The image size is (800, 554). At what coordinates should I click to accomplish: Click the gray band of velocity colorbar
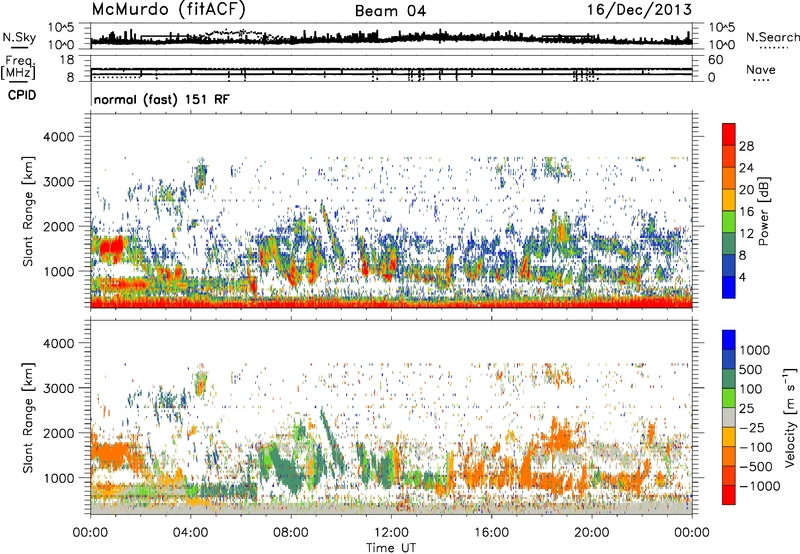tap(729, 417)
